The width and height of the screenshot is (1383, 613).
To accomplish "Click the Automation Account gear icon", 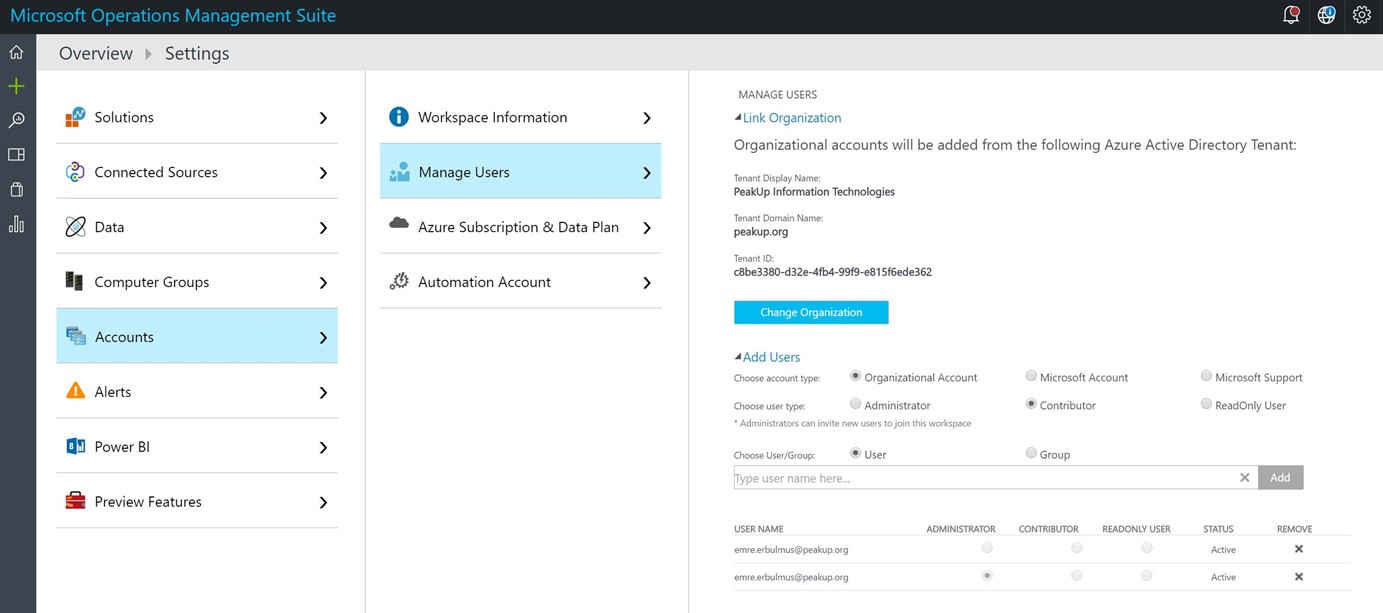I will click(399, 282).
